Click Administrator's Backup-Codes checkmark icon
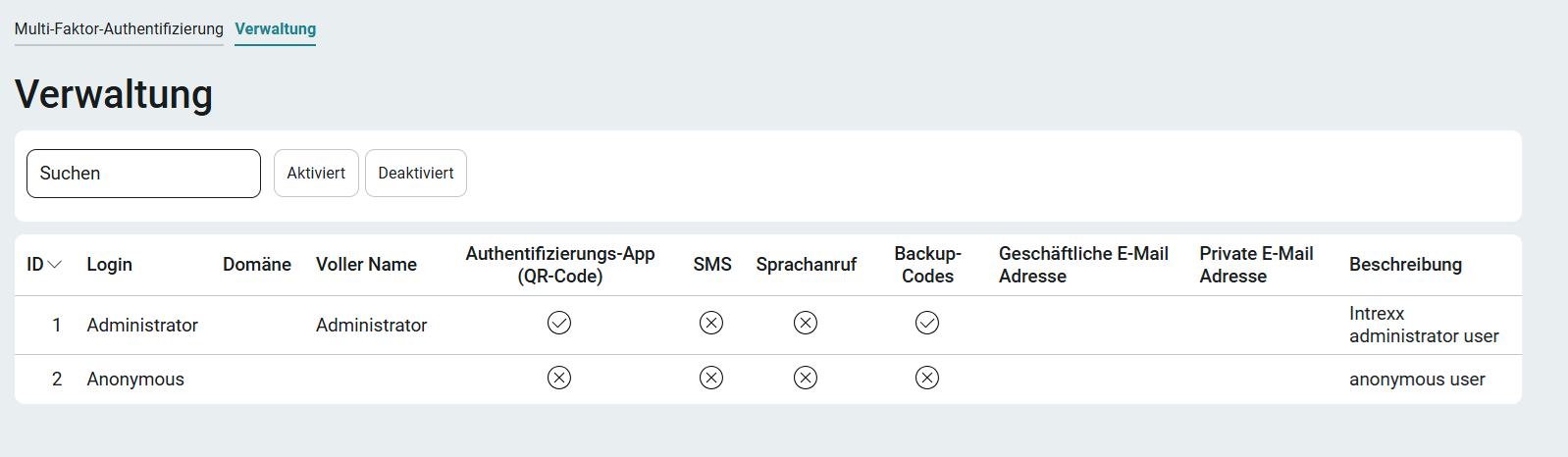This screenshot has width=1568, height=457. pos(927,323)
